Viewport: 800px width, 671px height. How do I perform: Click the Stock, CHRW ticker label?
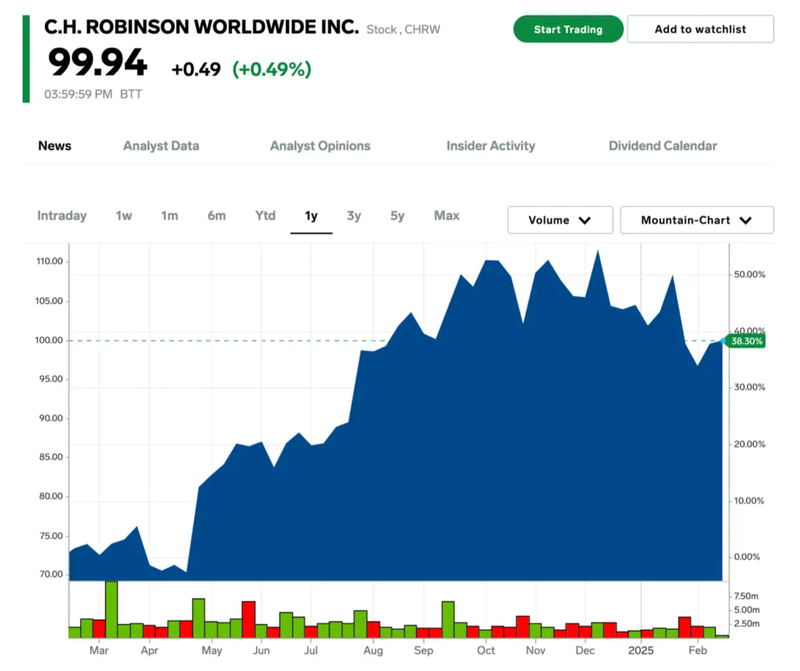coord(403,30)
